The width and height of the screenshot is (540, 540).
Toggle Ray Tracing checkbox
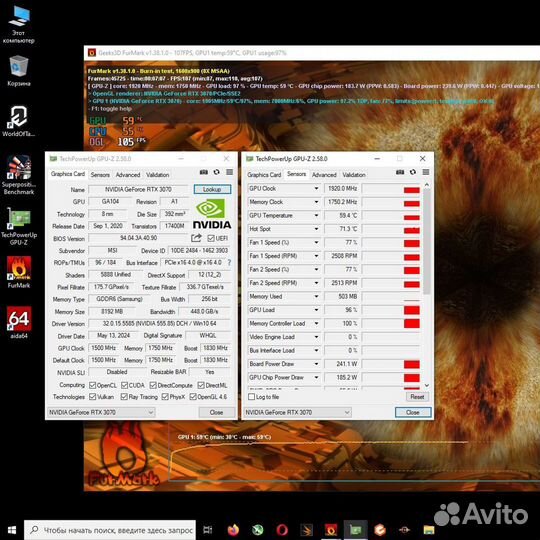(x=124, y=397)
